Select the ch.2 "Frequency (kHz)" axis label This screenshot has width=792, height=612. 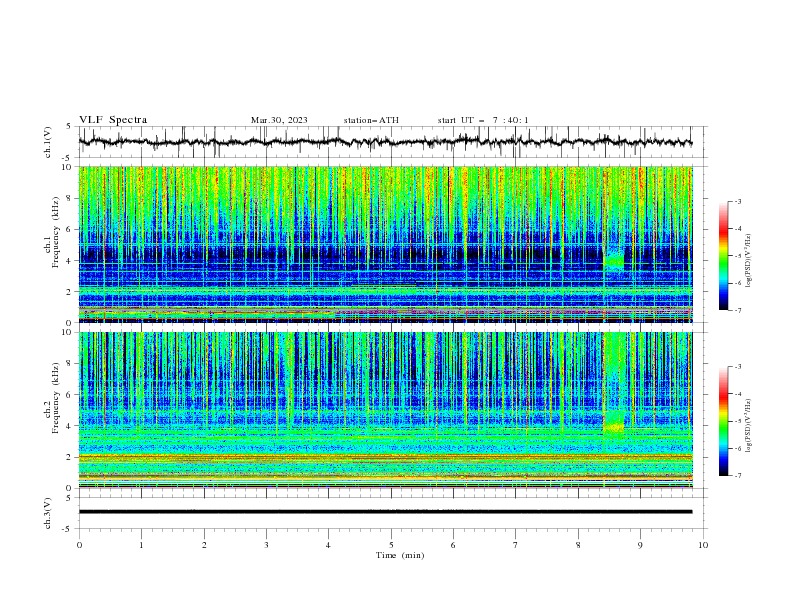(x=56, y=398)
